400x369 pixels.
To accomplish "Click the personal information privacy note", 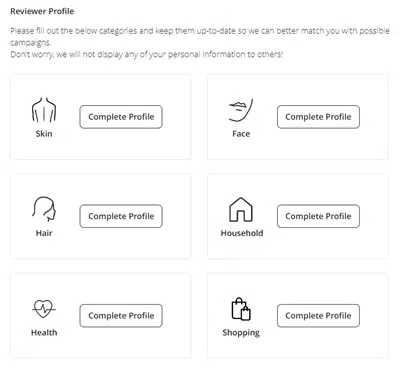I will [147, 54].
